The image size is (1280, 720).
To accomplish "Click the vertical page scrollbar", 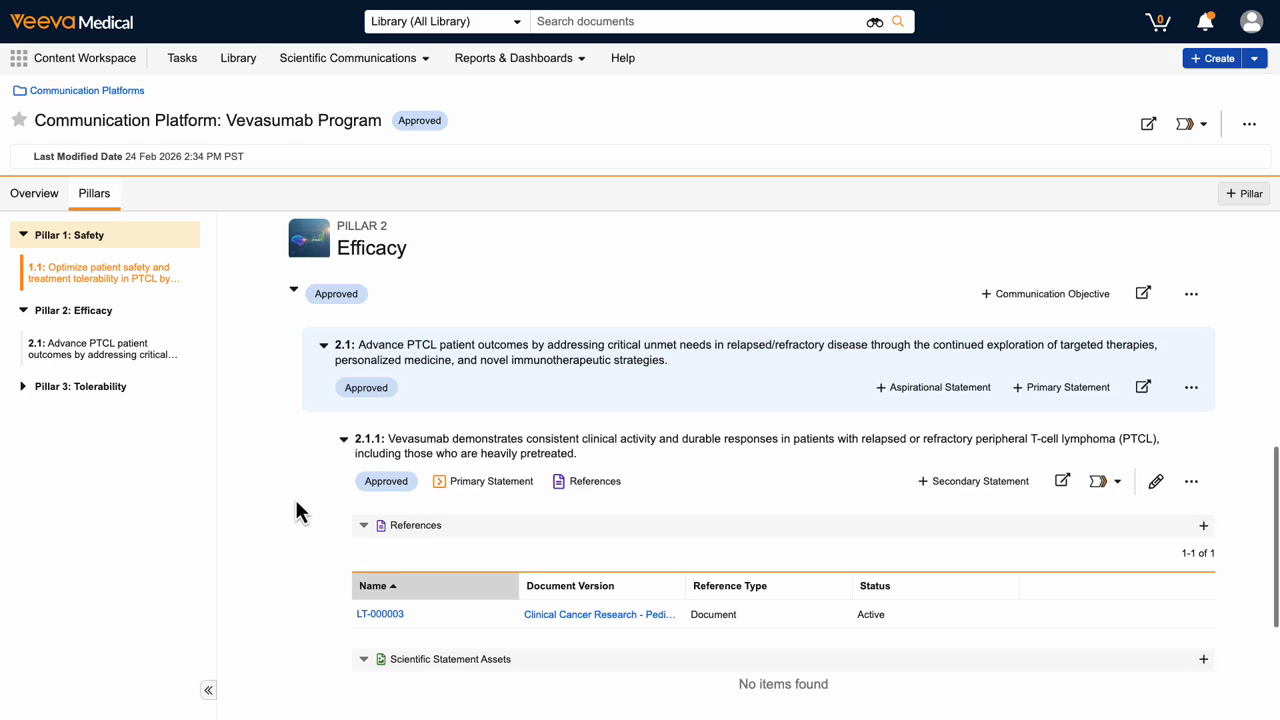I will 1275,535.
